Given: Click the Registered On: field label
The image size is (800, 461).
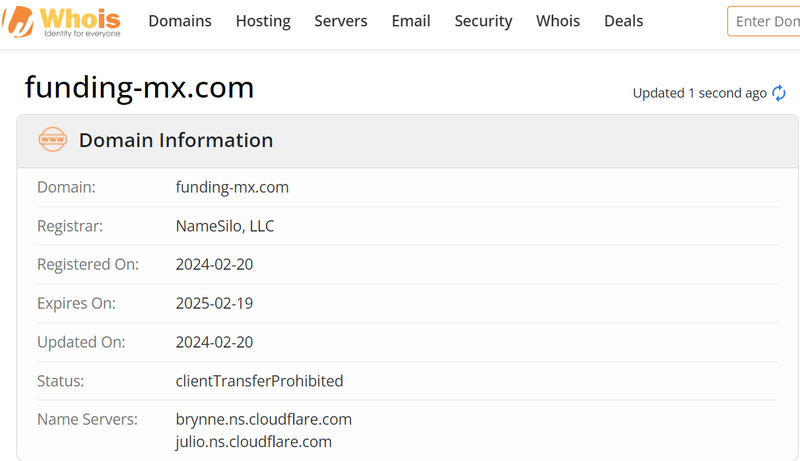Looking at the screenshot, I should [88, 265].
